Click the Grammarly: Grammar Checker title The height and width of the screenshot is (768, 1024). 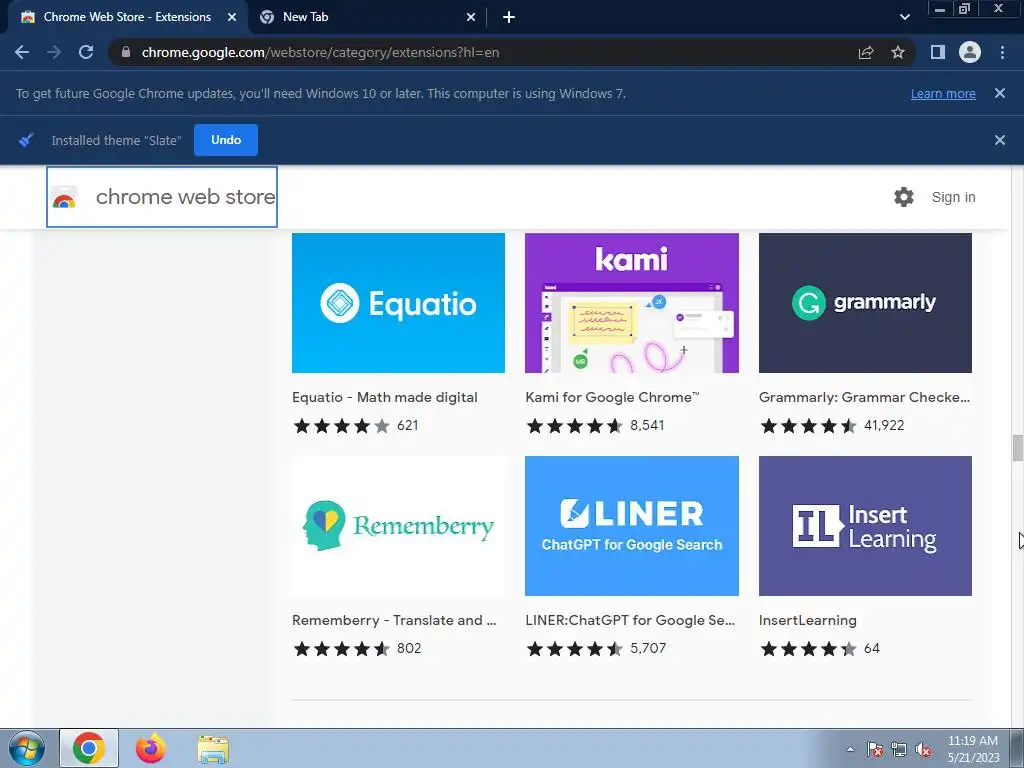coord(865,397)
